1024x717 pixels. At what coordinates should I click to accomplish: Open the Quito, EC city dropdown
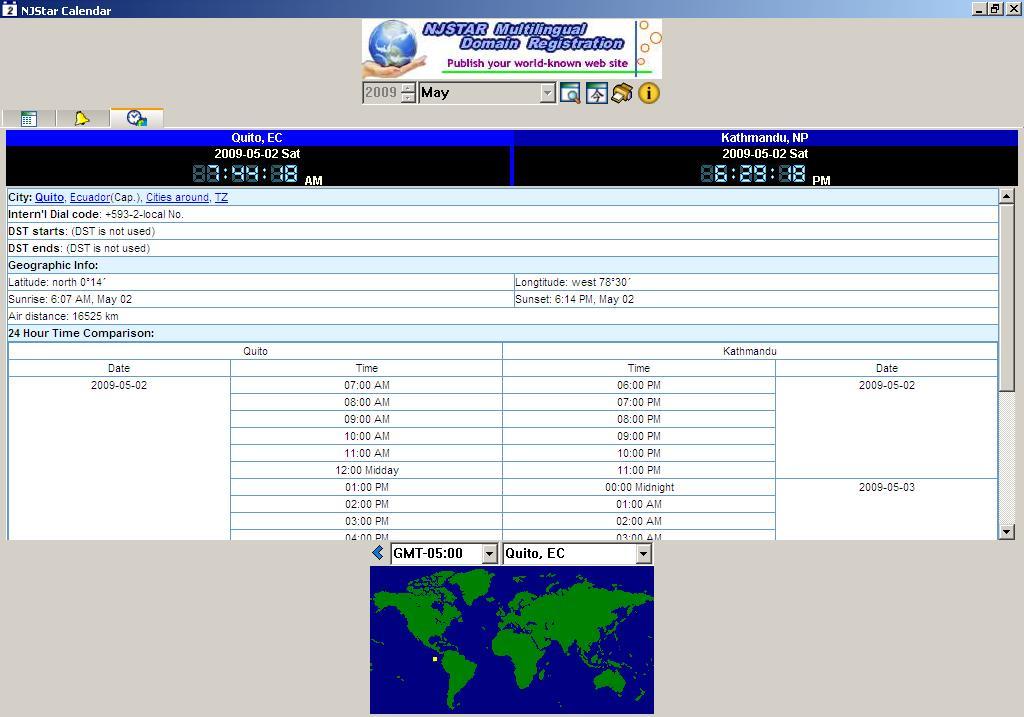point(643,554)
